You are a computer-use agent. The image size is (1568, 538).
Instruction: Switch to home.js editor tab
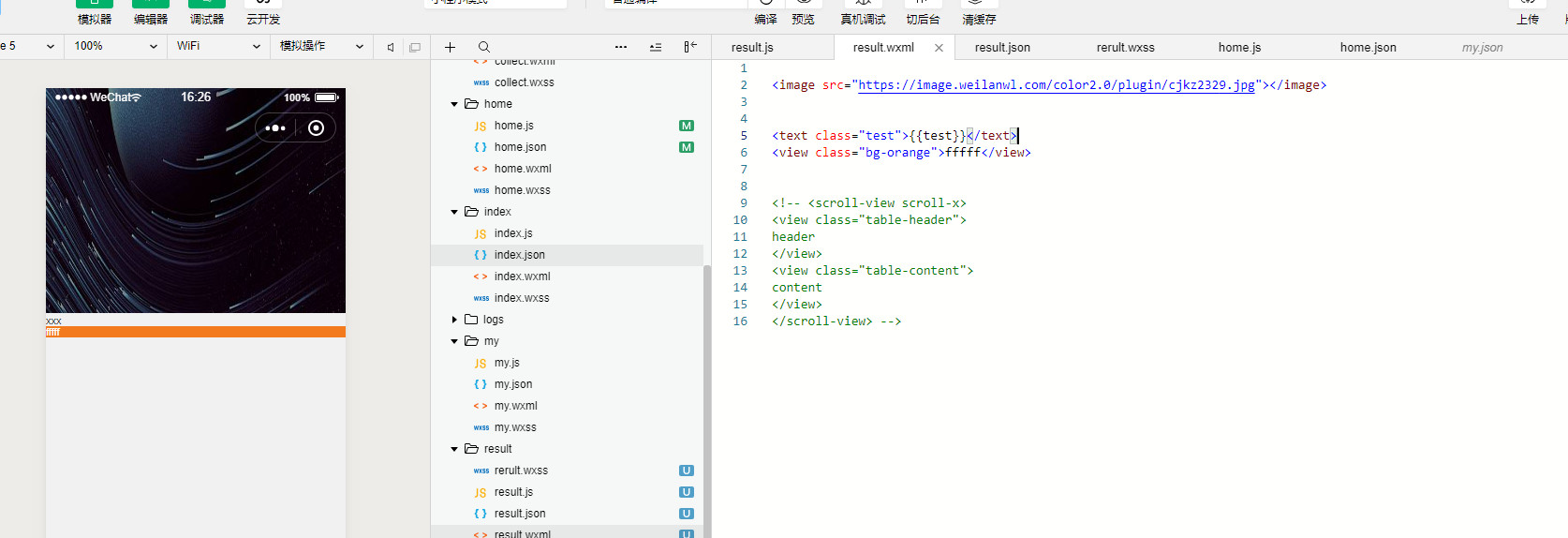[1240, 47]
